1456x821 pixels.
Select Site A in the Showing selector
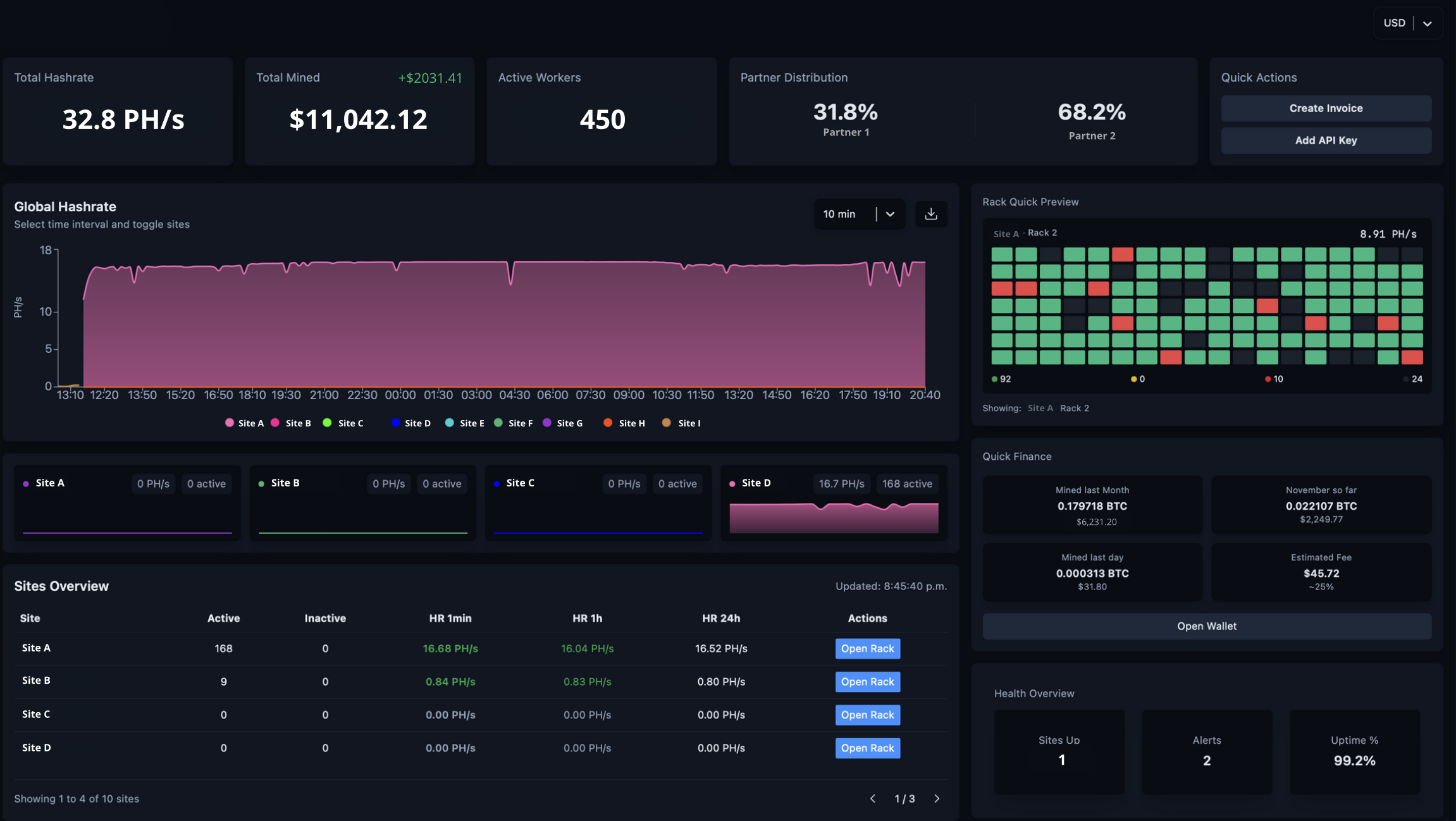coord(1040,408)
